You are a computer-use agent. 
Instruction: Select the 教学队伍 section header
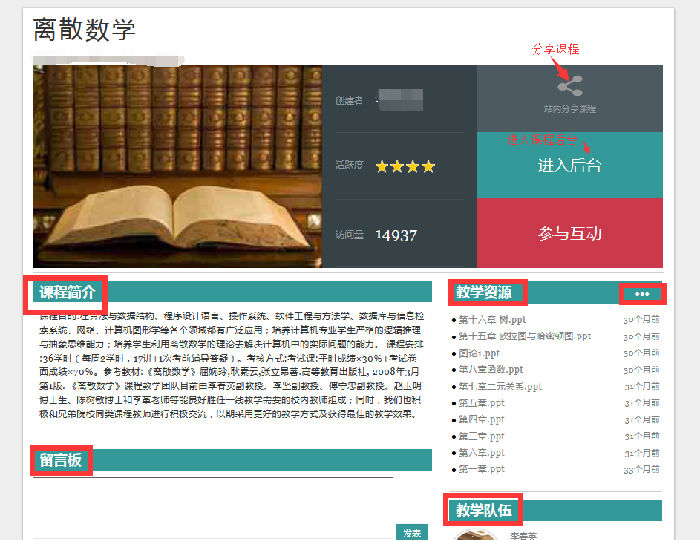[x=484, y=511]
